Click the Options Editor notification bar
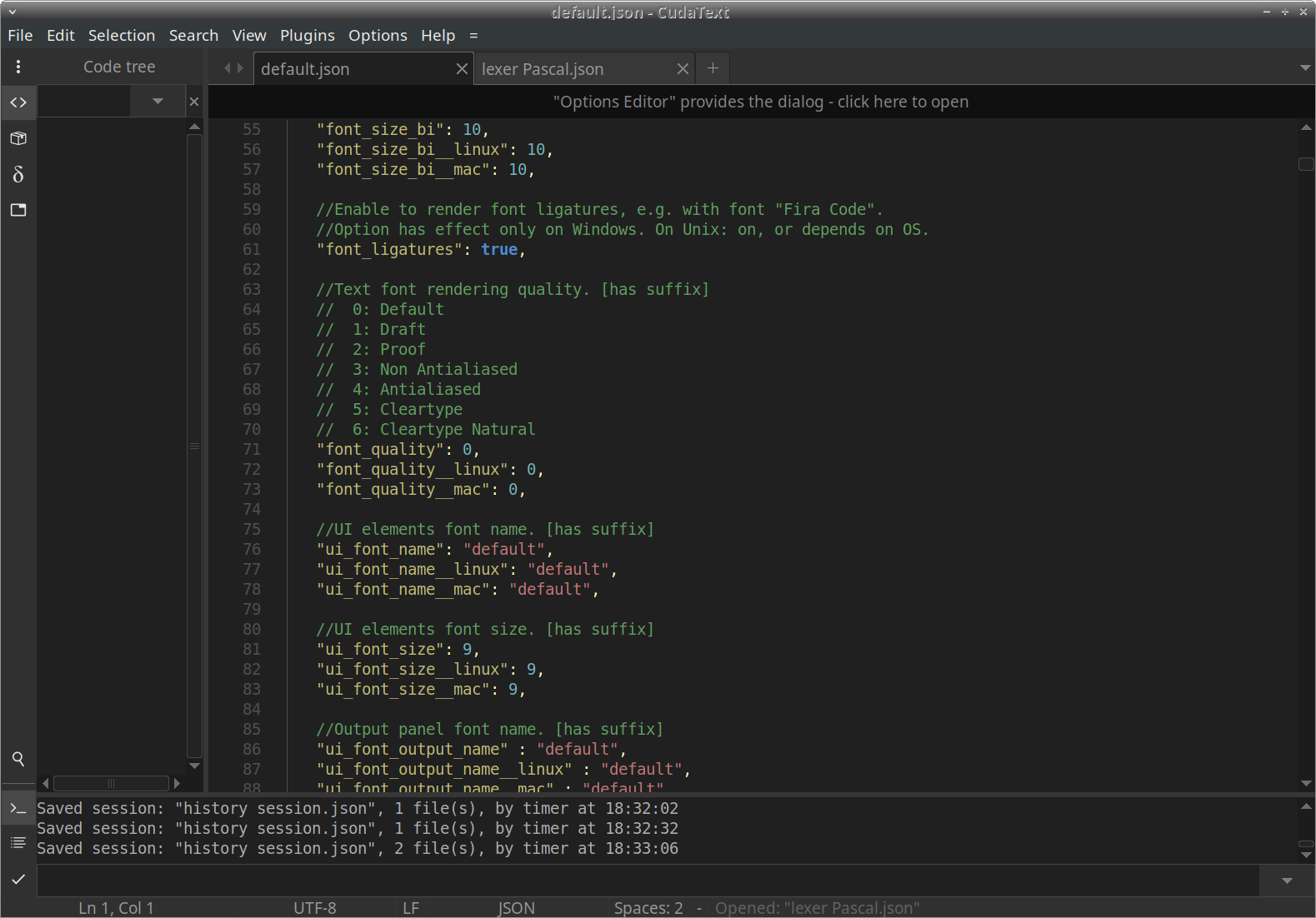Image resolution: width=1316 pixels, height=918 pixels. [x=760, y=102]
